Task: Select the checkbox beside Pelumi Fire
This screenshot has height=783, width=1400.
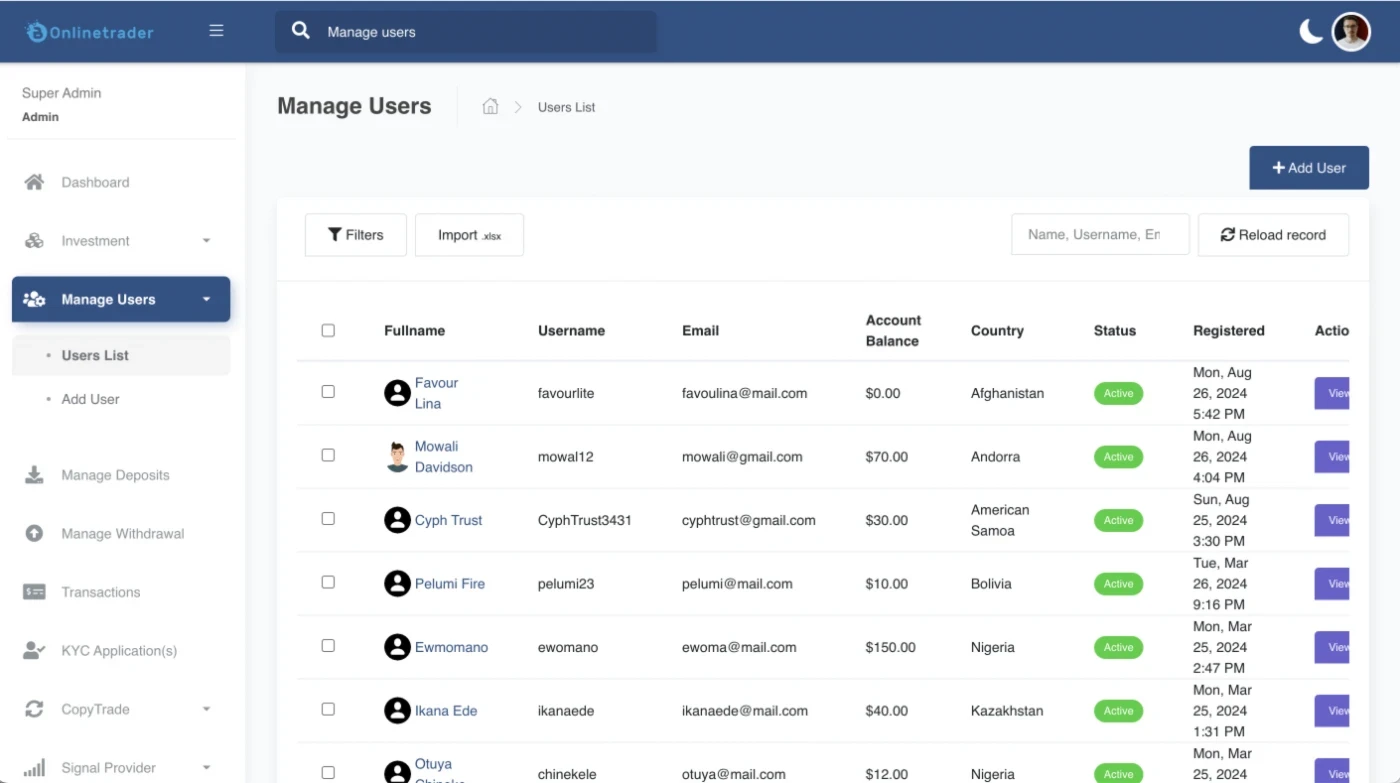Action: (x=328, y=582)
